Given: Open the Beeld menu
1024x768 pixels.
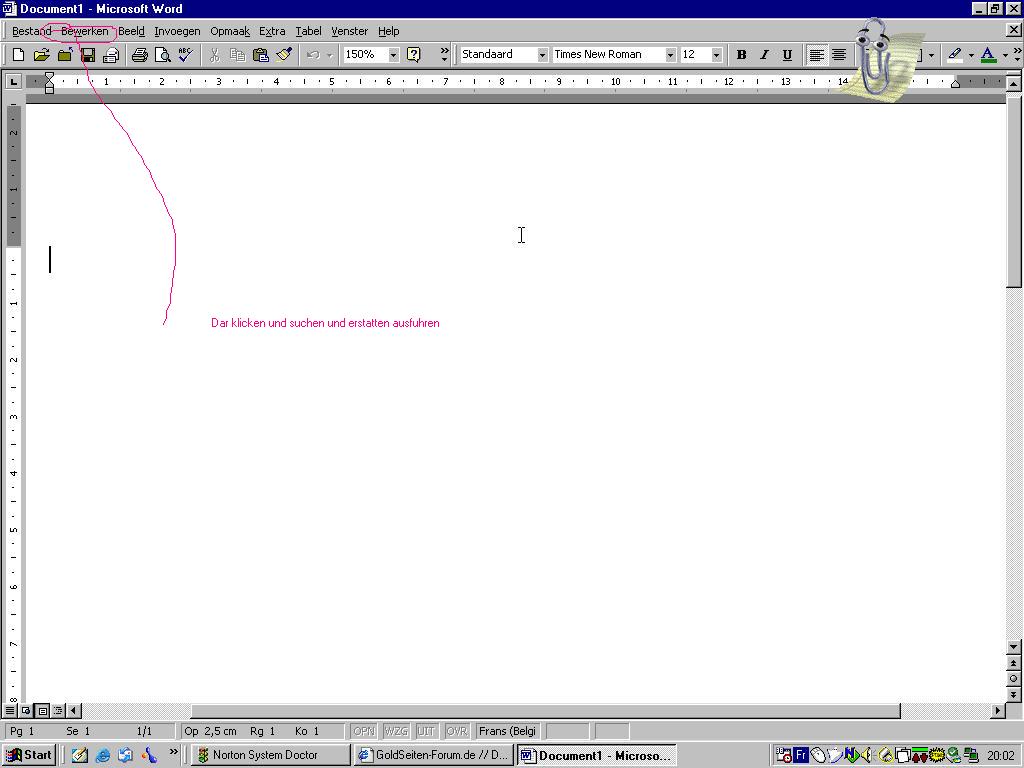Looking at the screenshot, I should coord(131,31).
